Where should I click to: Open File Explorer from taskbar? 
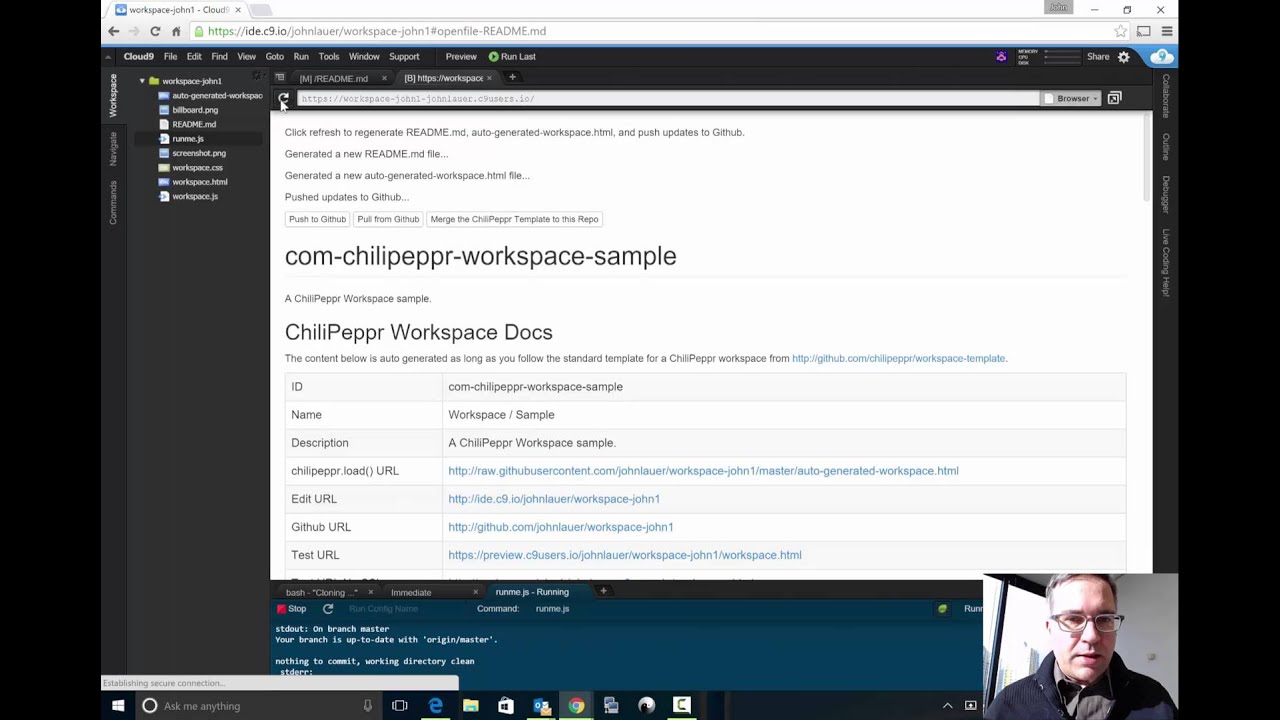(471, 706)
